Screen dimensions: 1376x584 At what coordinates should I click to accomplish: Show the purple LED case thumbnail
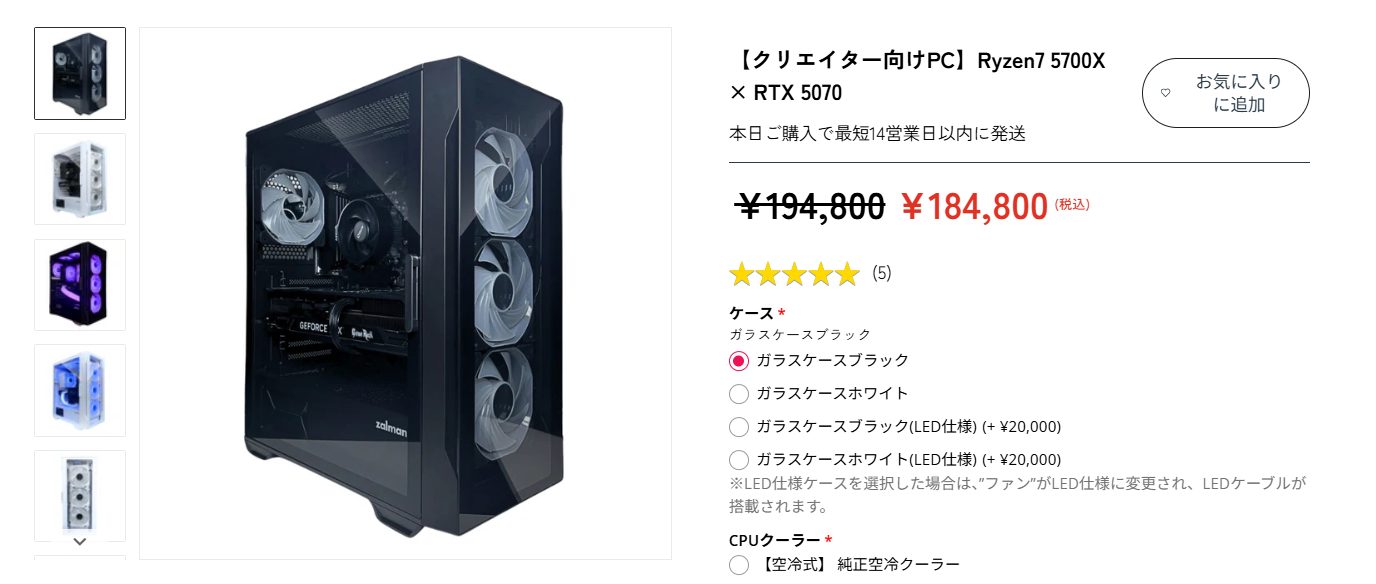click(x=80, y=285)
